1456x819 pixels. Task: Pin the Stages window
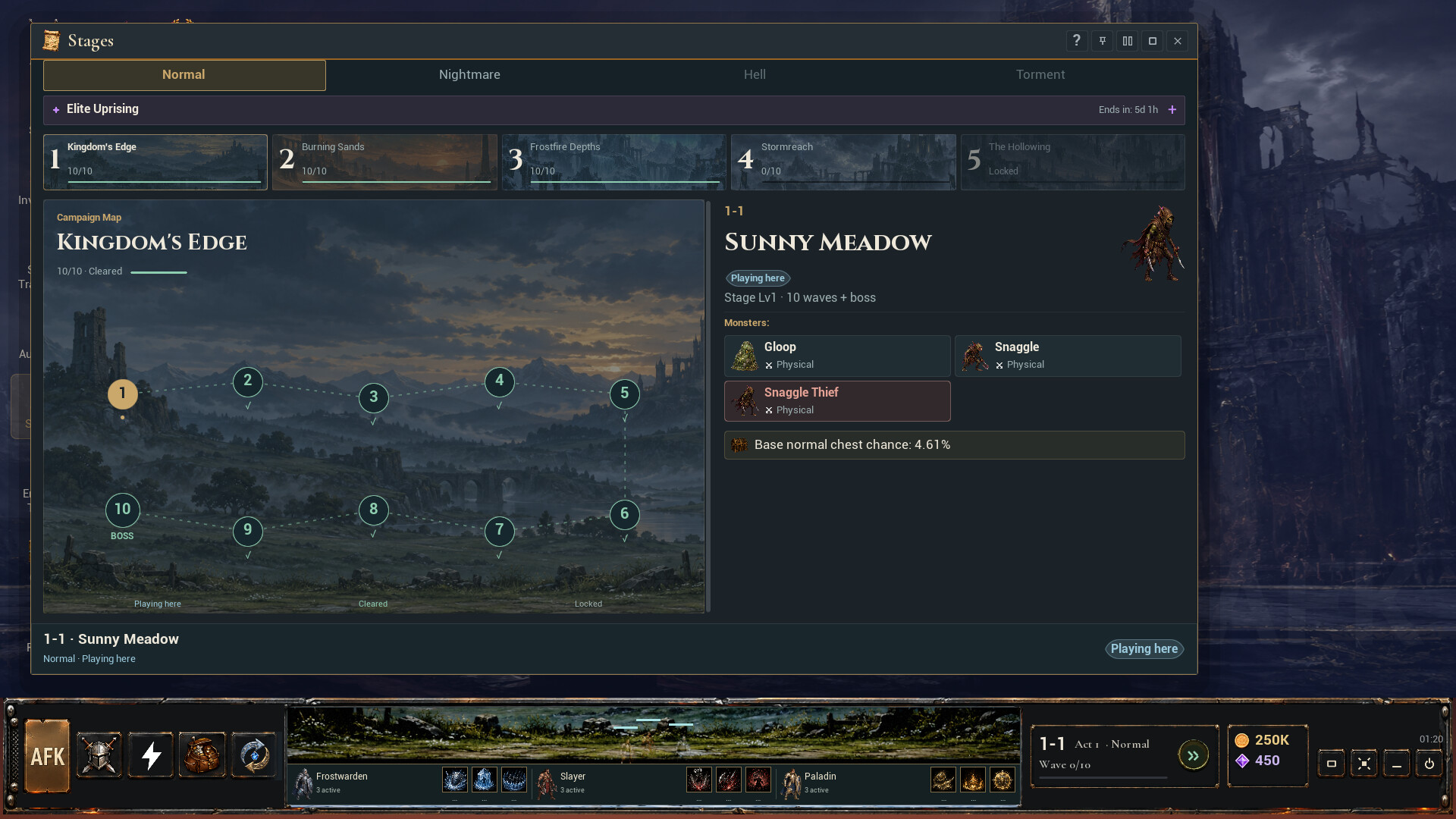coord(1103,41)
